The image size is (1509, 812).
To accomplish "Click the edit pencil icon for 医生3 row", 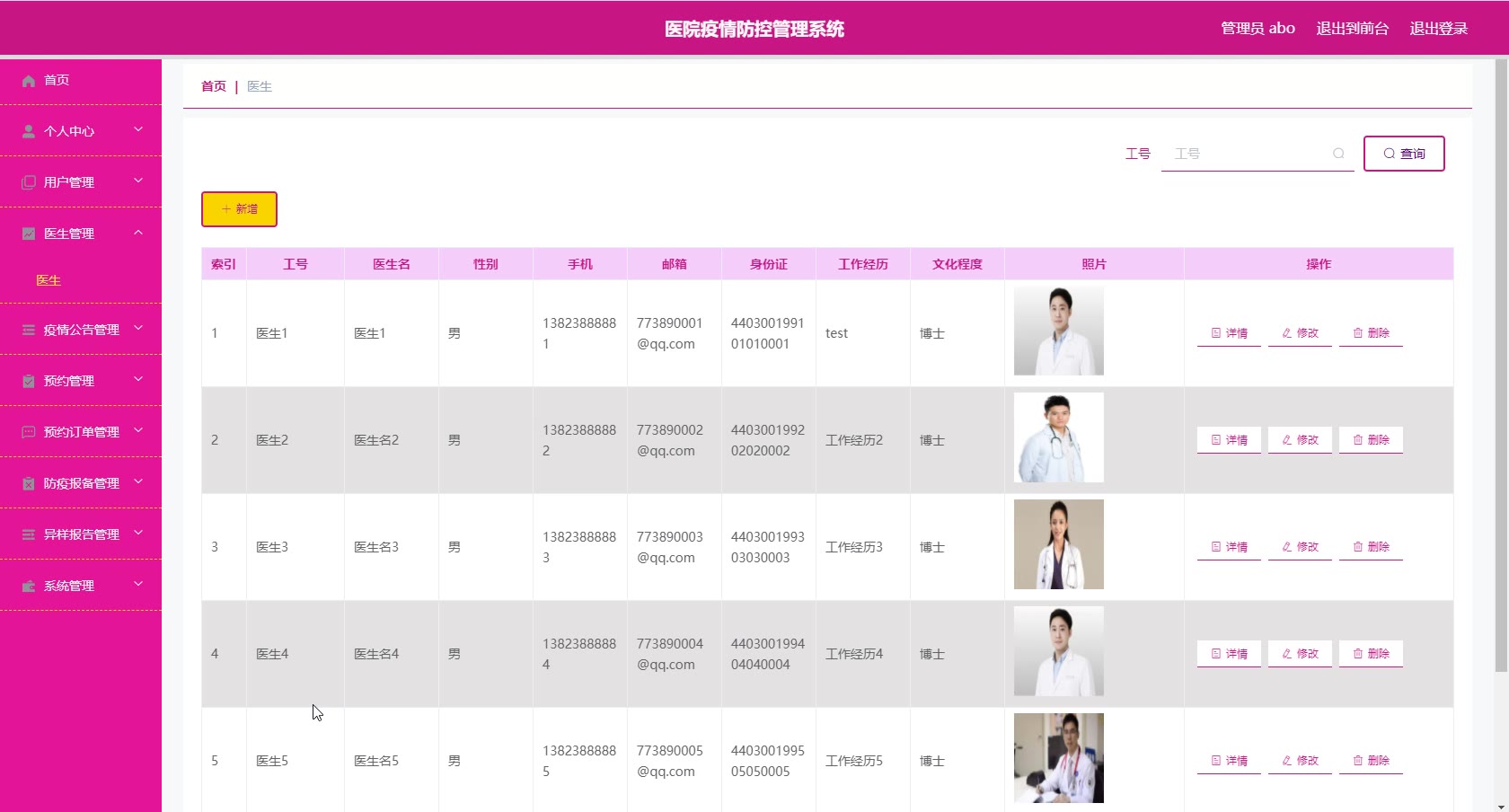I will [x=1287, y=547].
